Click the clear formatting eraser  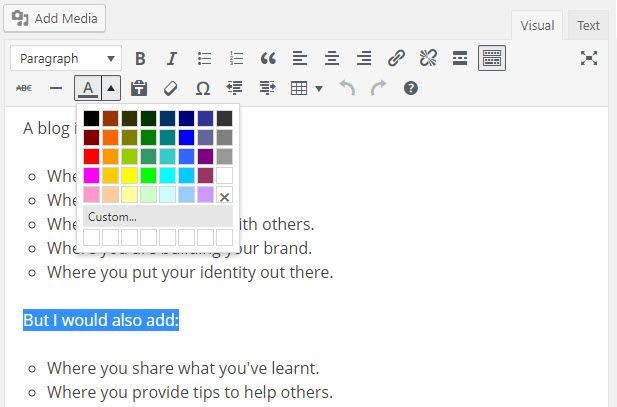pyautogui.click(x=171, y=89)
